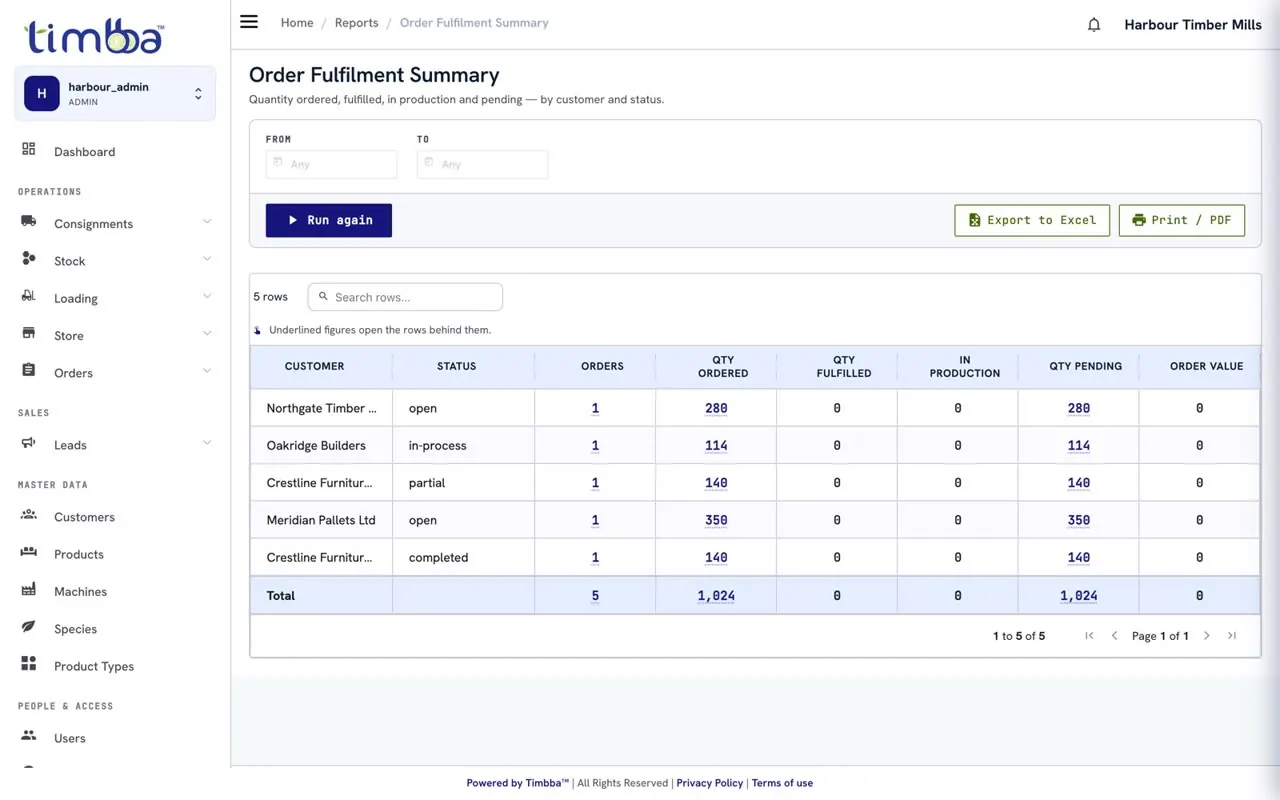
Task: Run the report again
Action: click(x=329, y=220)
